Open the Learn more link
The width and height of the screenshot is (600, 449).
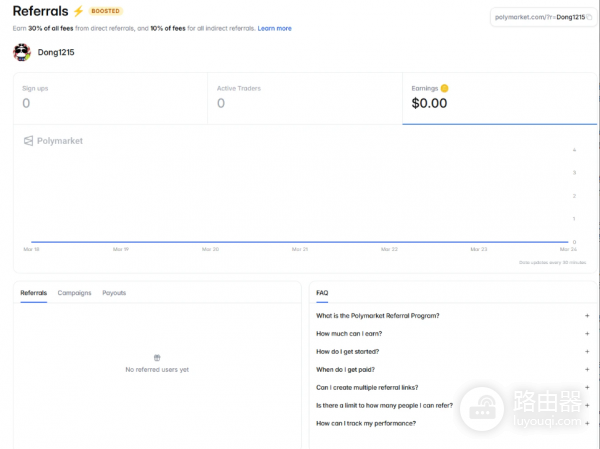pos(274,28)
